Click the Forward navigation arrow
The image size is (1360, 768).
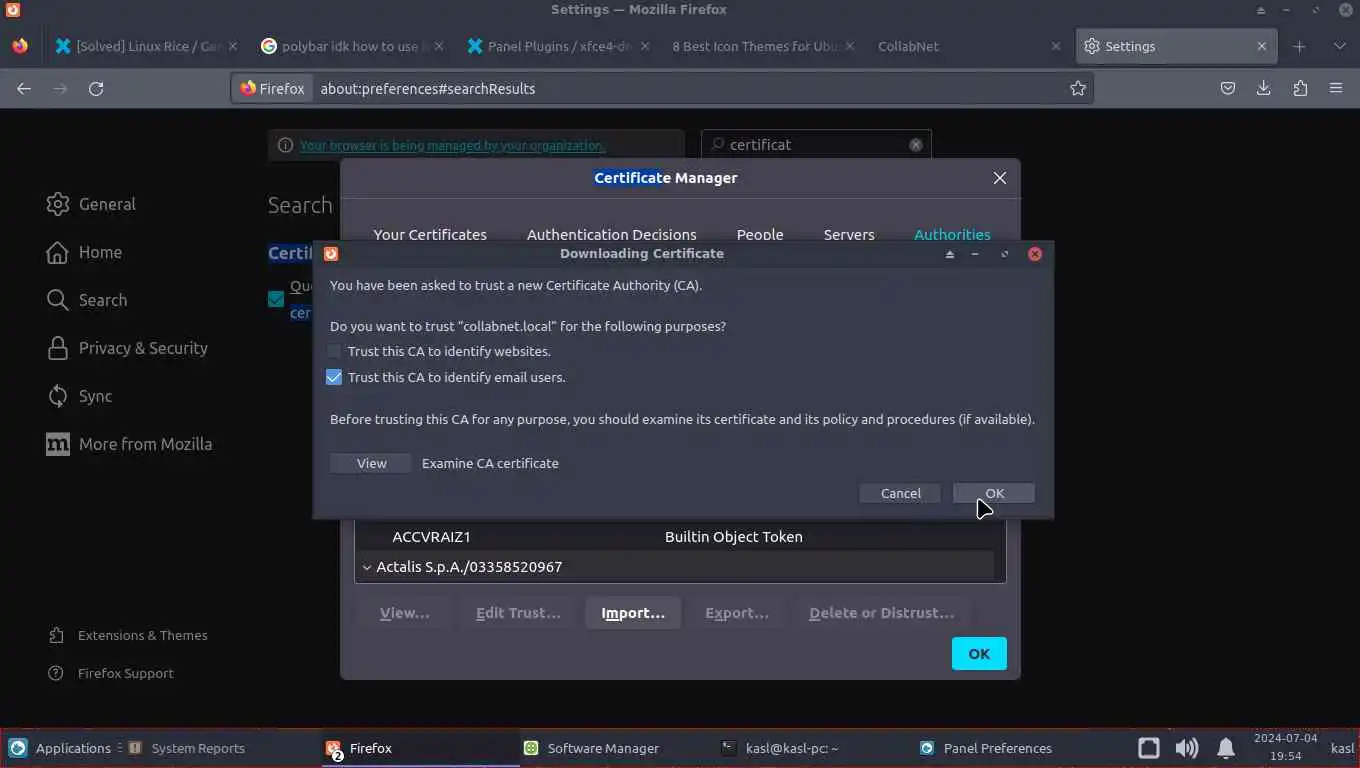(60, 88)
